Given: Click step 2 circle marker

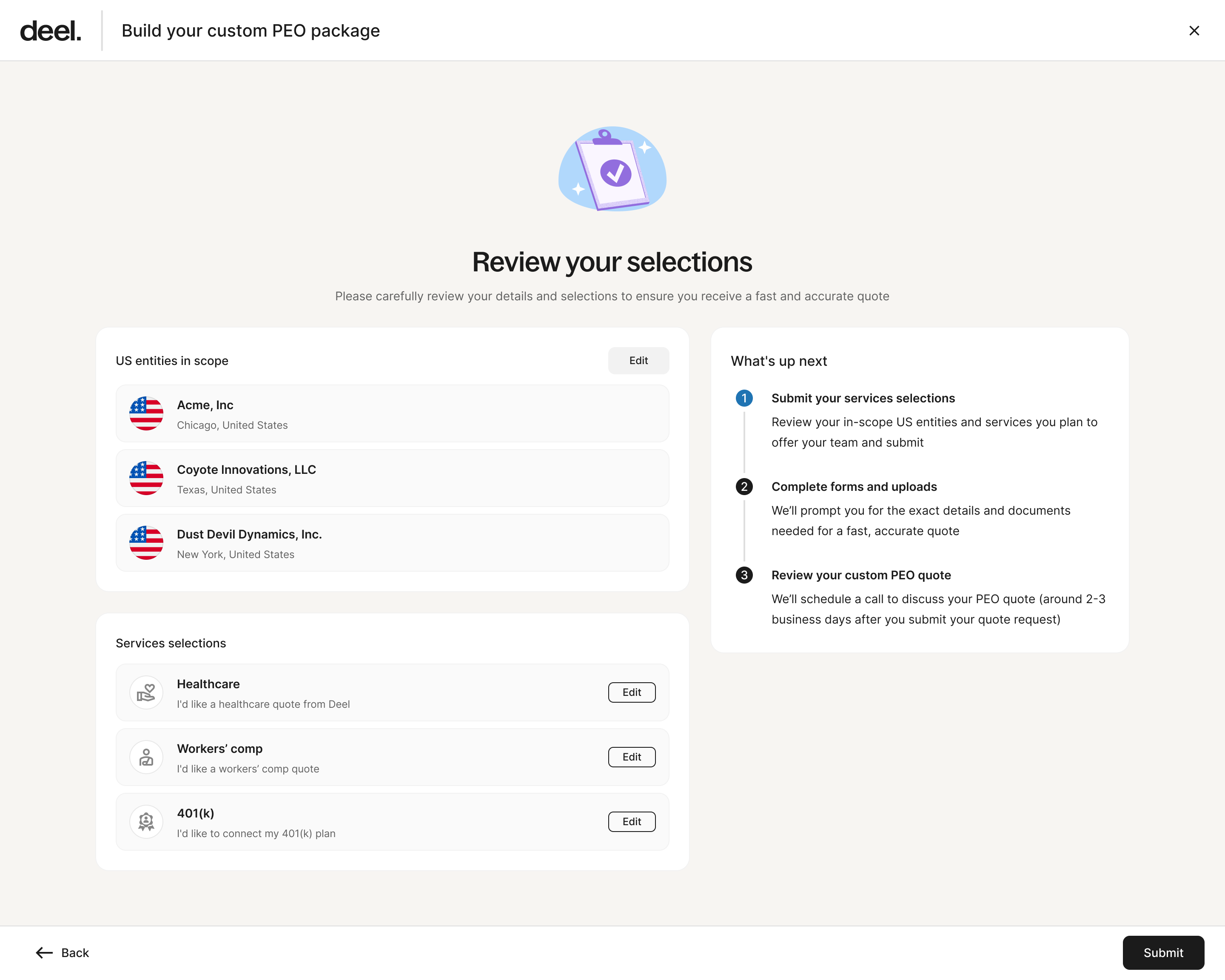Looking at the screenshot, I should coord(744,487).
